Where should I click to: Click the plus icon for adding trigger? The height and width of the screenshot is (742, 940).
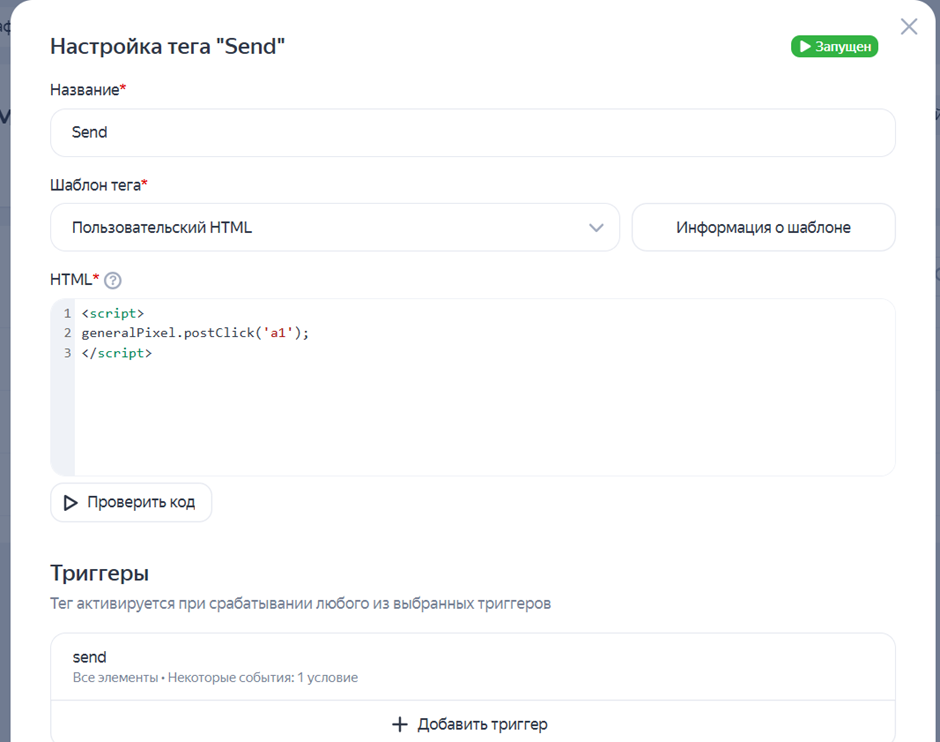pyautogui.click(x=400, y=724)
